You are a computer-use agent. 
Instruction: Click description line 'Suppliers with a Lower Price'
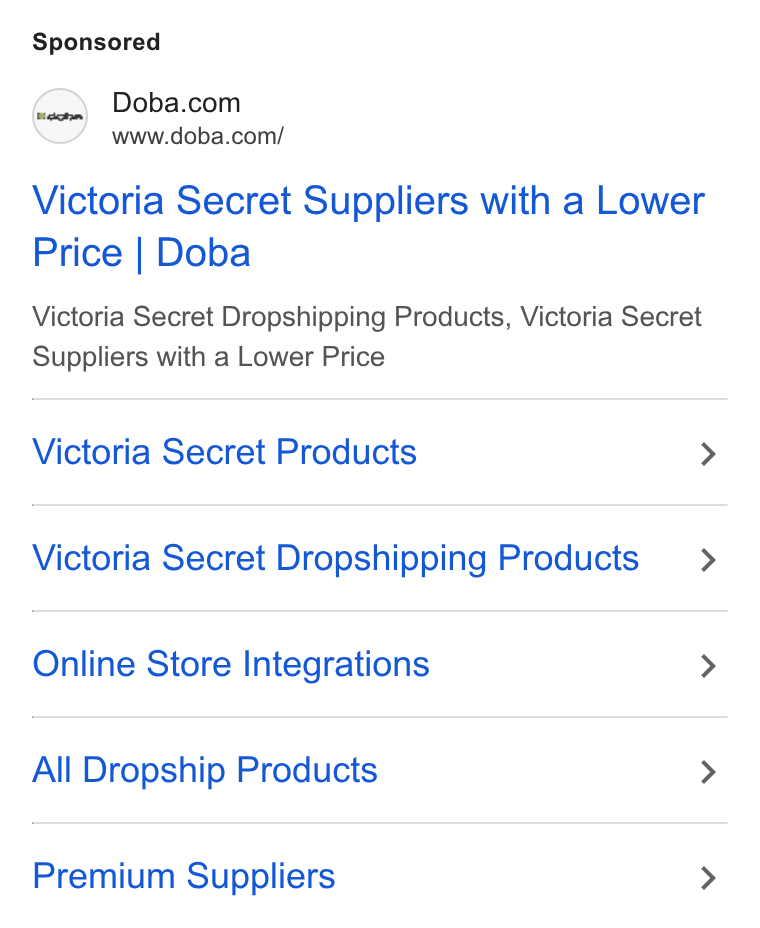(x=208, y=357)
